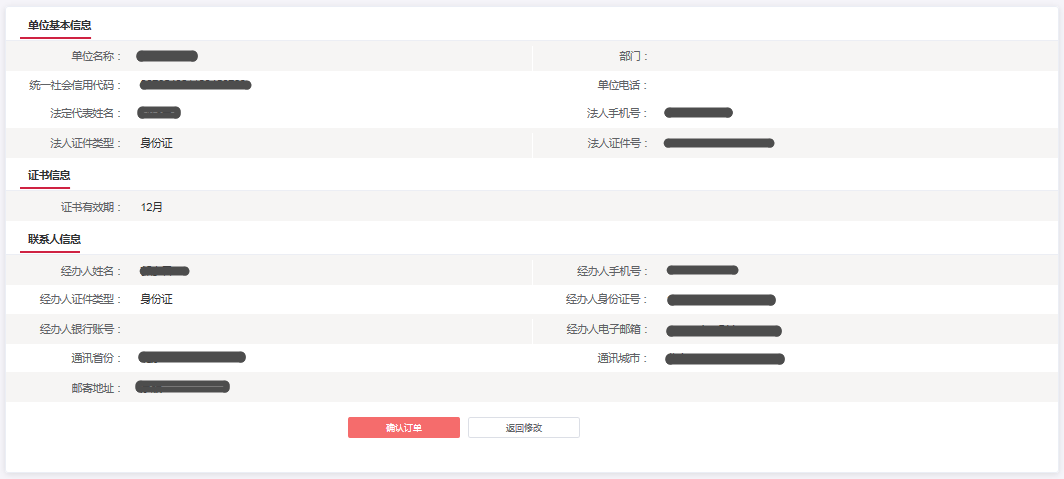Click the redacted 经办人手机号 value

click(702, 270)
